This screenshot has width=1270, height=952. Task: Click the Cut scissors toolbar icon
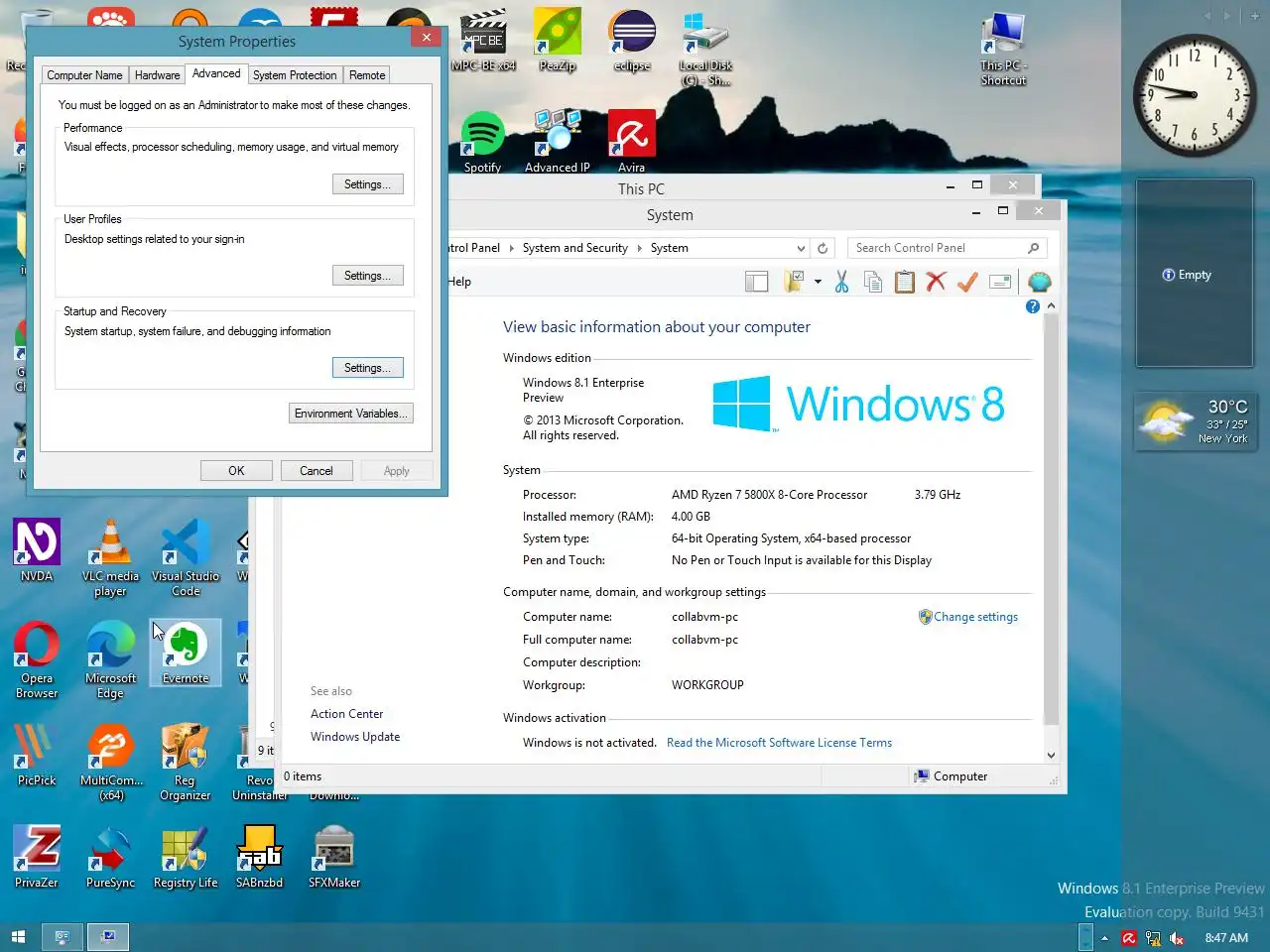(x=841, y=283)
